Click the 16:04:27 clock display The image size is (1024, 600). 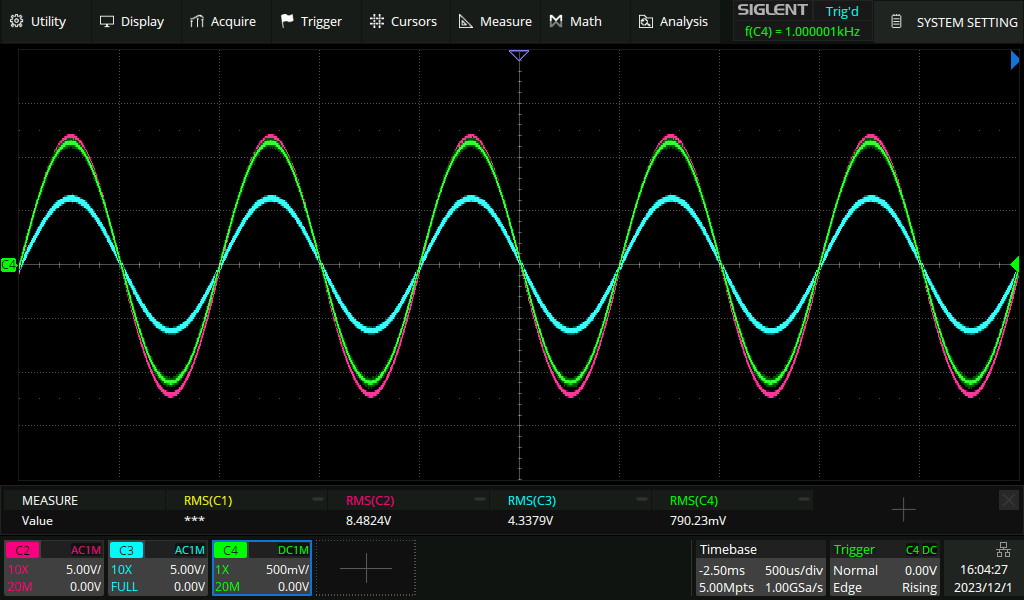point(983,569)
